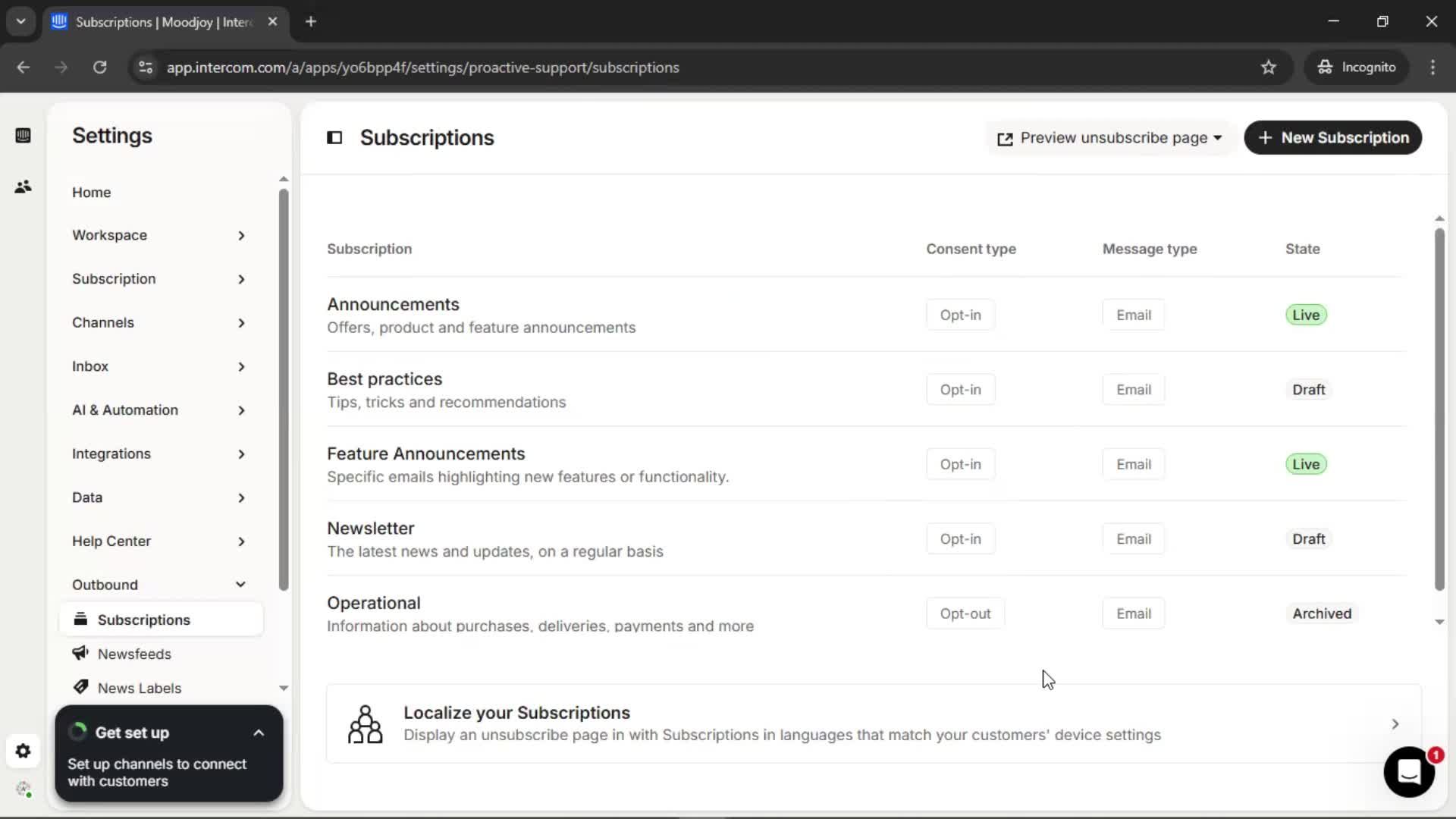
Task: Click the avatar icon at the bottom of left rail
Action: point(23,789)
